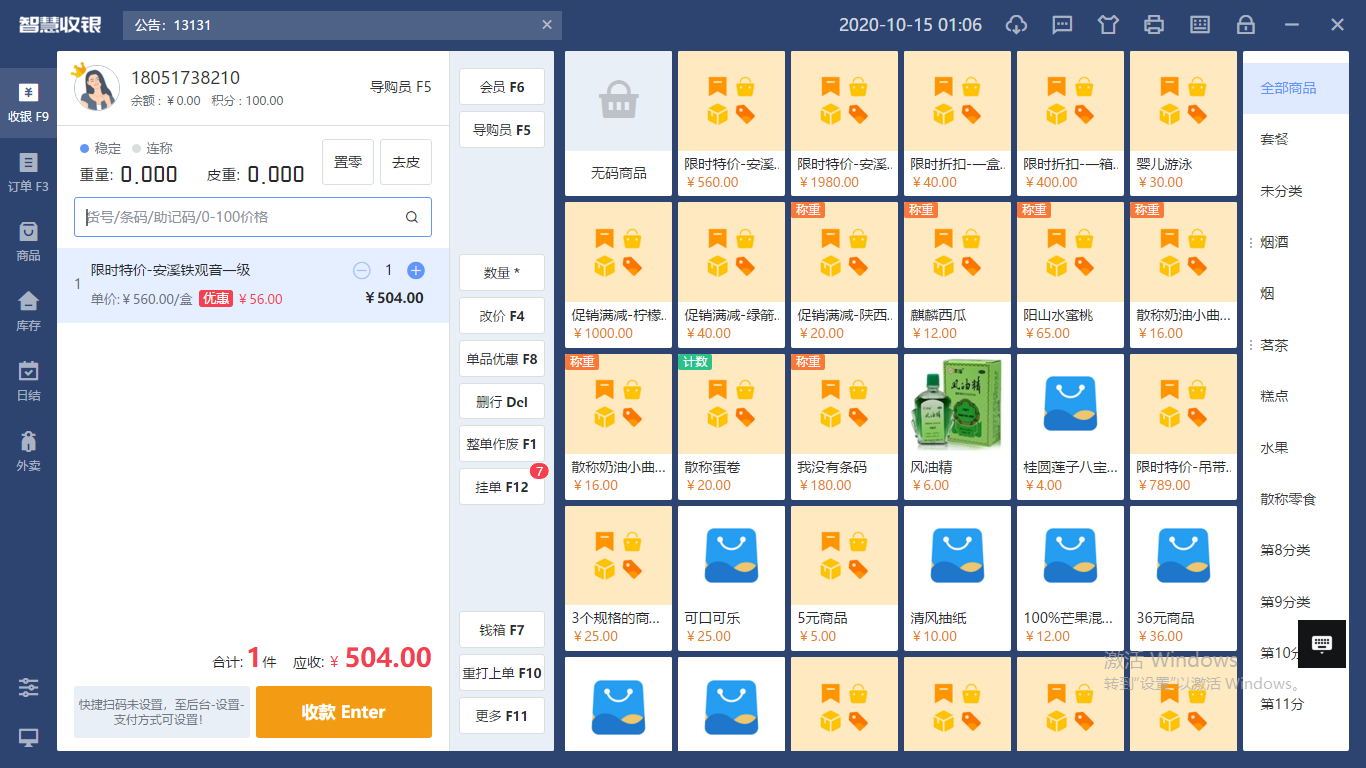Click the printer icon in top bar

pos(1154,25)
